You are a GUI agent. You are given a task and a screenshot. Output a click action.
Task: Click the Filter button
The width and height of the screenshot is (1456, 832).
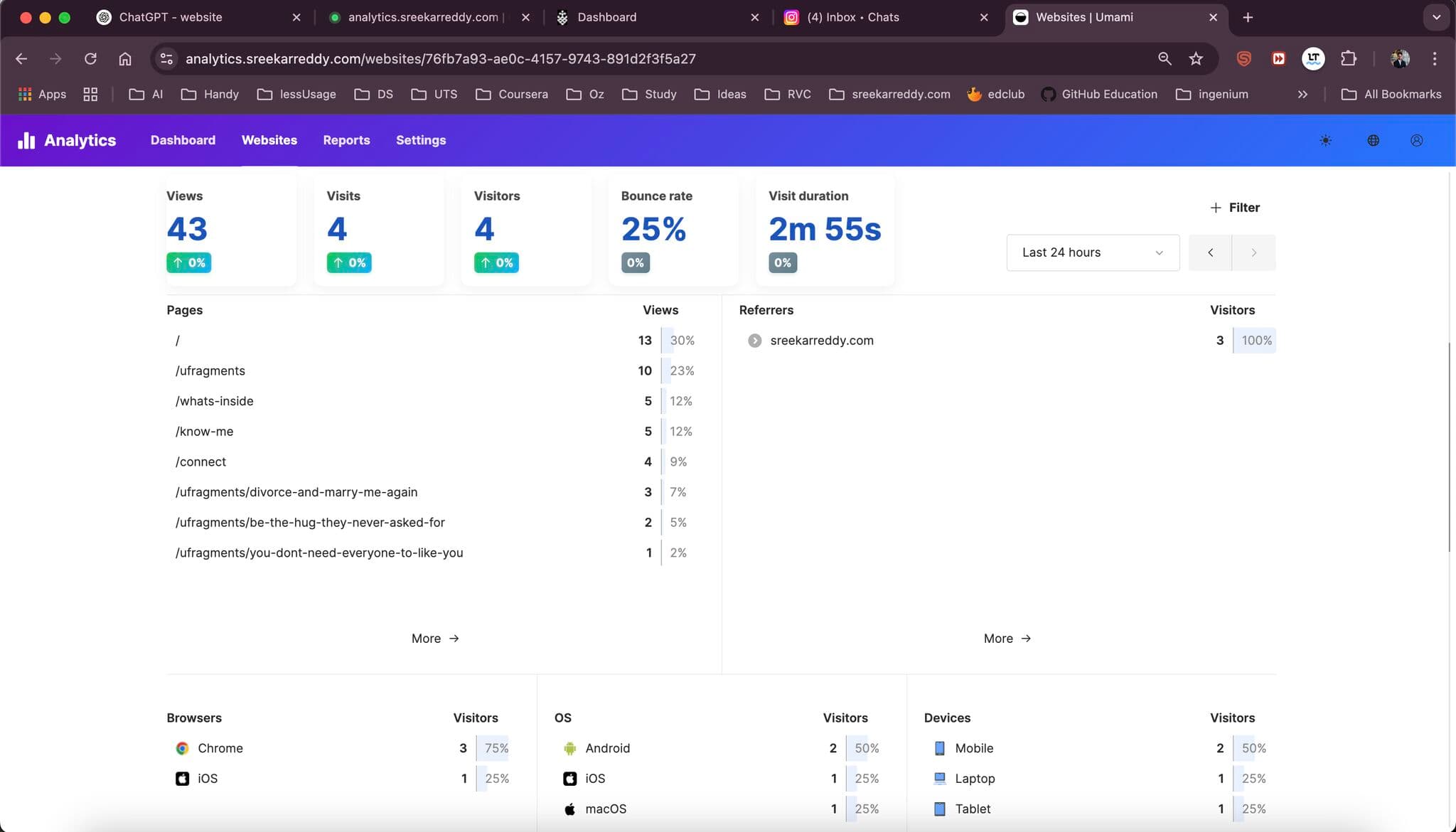pos(1234,207)
